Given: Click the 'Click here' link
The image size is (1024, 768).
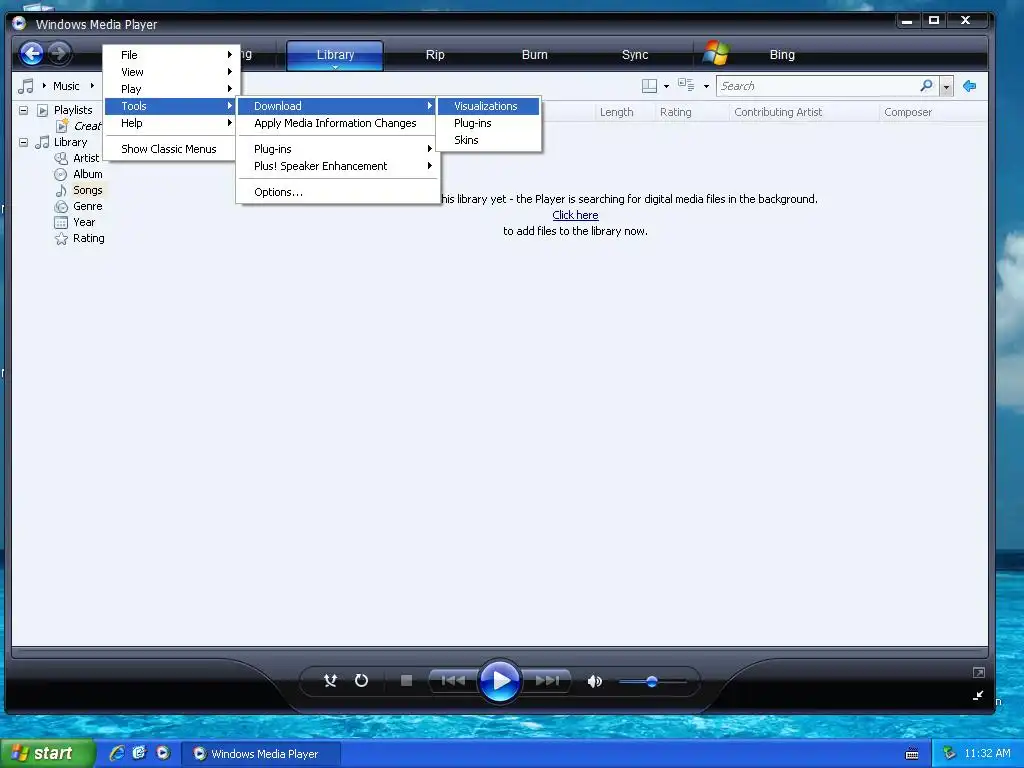Looking at the screenshot, I should tap(575, 215).
